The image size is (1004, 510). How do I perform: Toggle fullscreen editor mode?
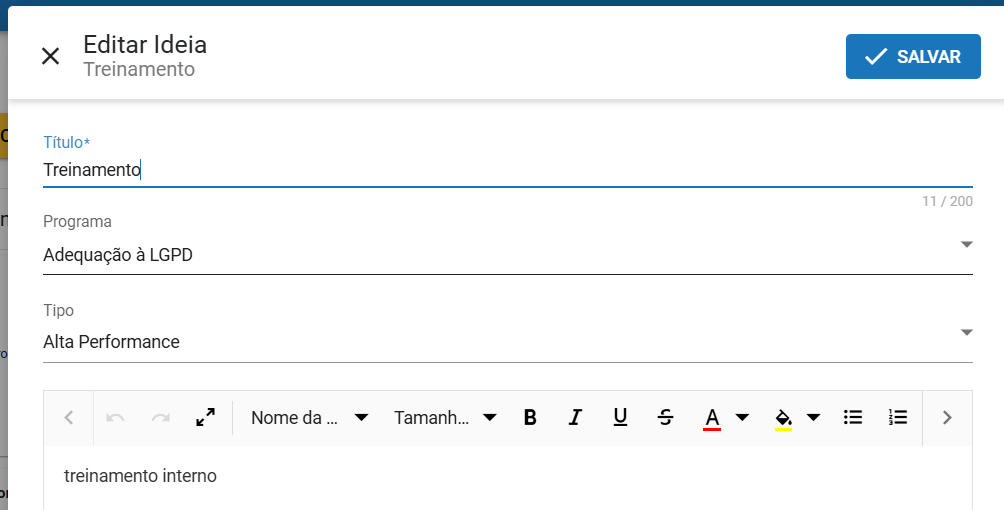click(205, 418)
